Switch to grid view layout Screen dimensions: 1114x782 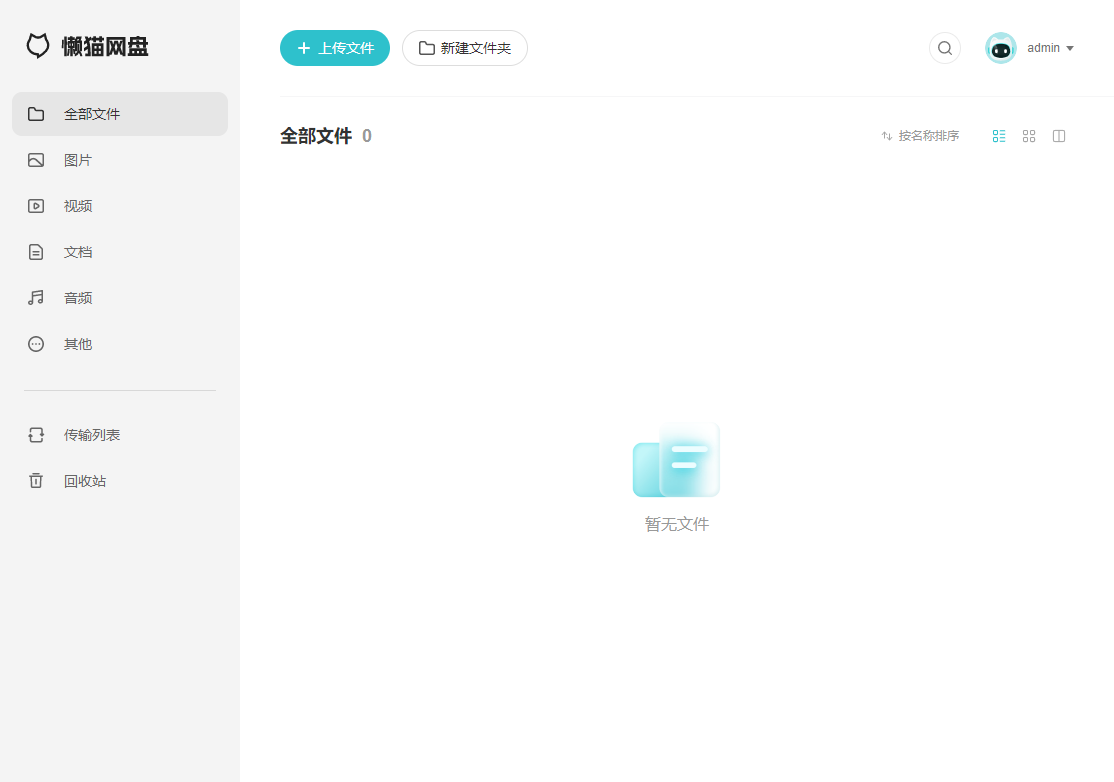coord(1029,136)
